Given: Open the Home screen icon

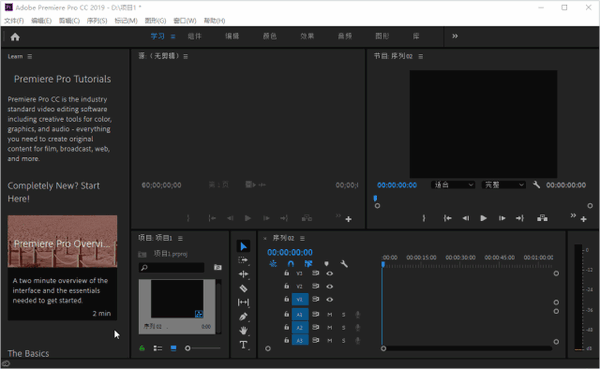Looking at the screenshot, I should click(x=15, y=37).
